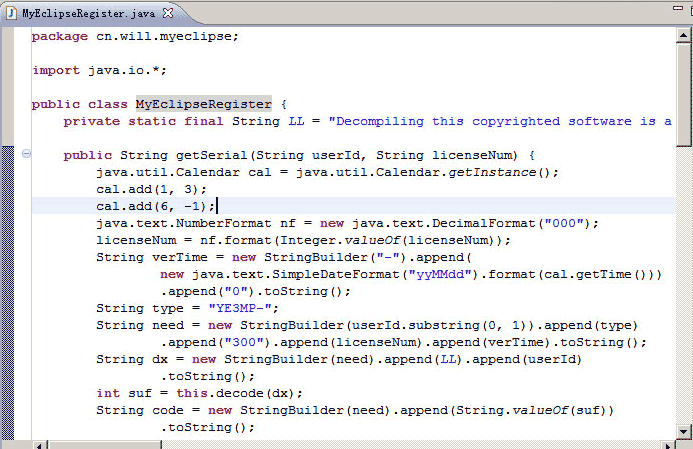Click the SimpleDateFormat class name

coord(335,274)
